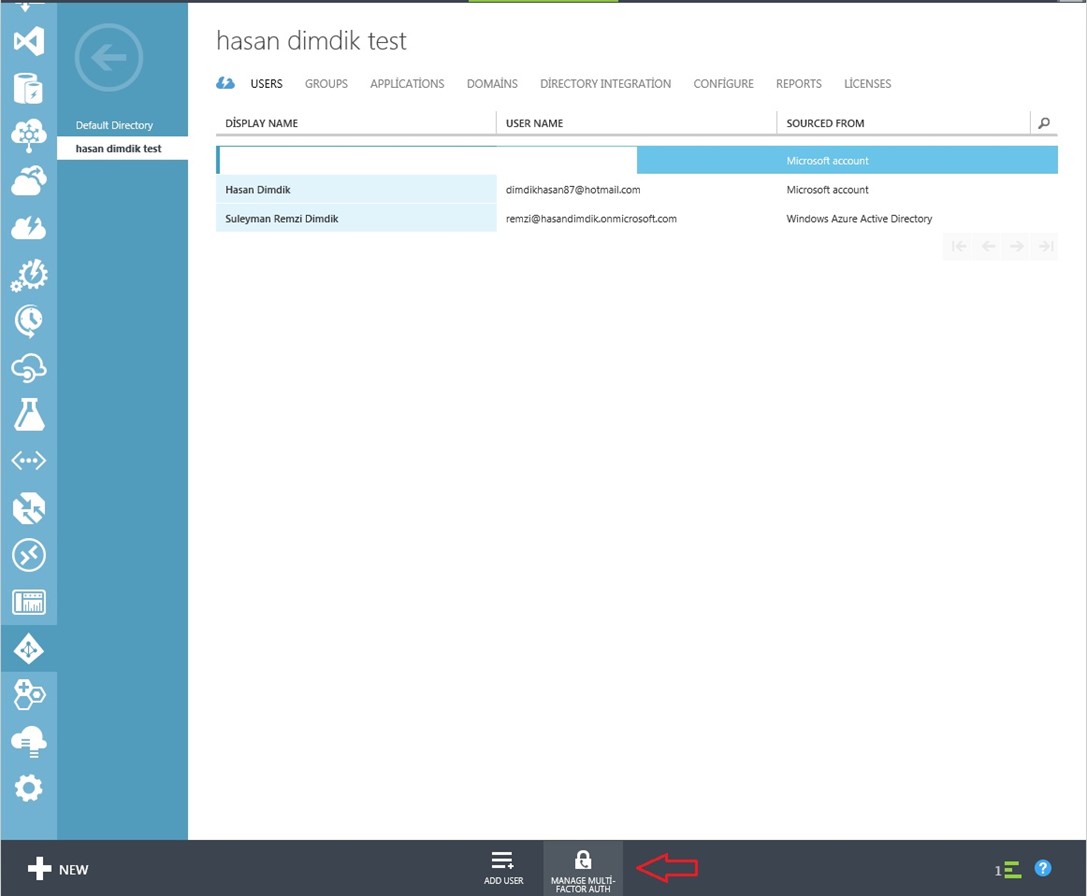
Task: Go back using the circled arrow
Action: (x=109, y=58)
